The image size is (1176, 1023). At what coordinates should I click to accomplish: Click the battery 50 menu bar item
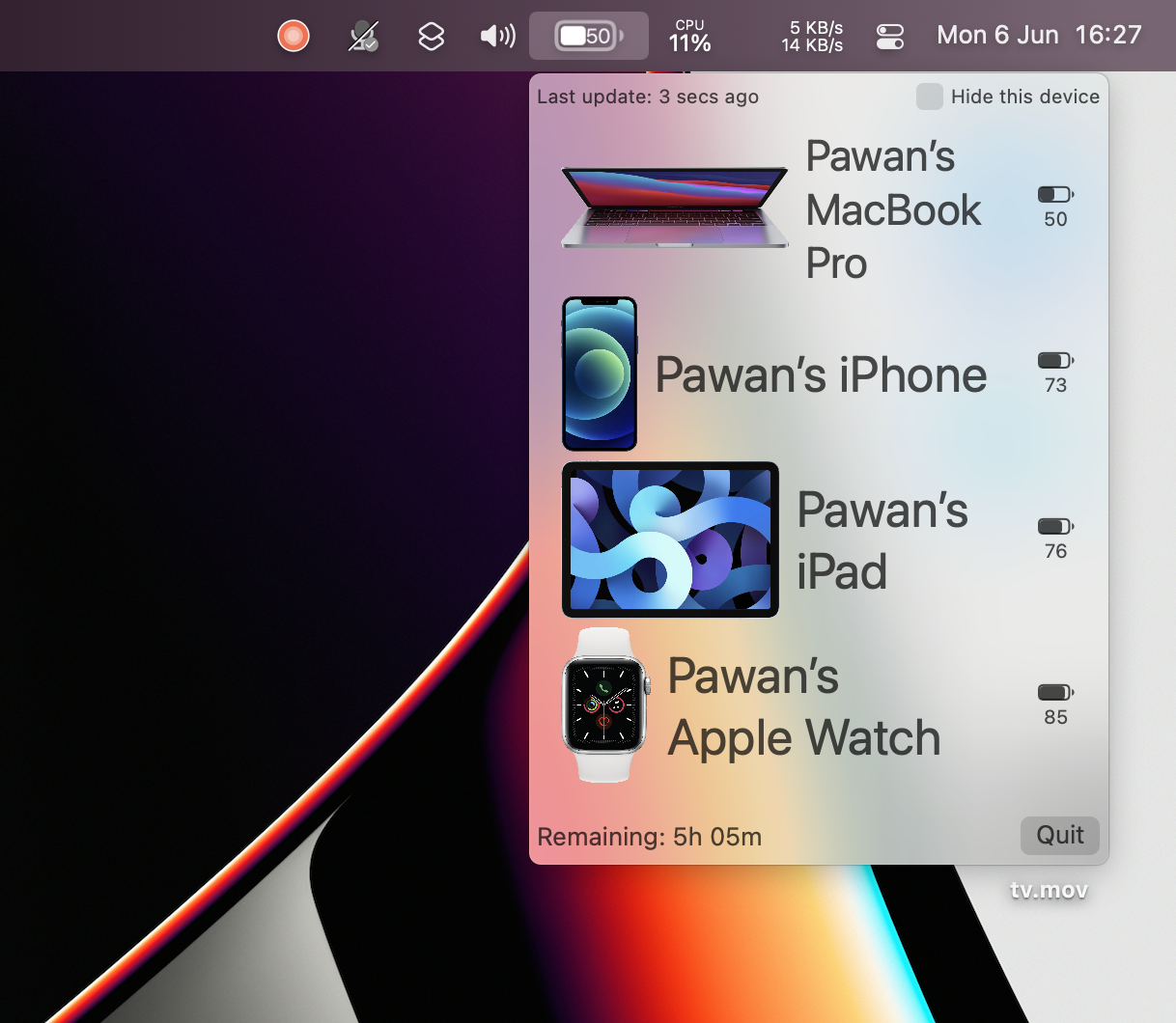pos(589,37)
